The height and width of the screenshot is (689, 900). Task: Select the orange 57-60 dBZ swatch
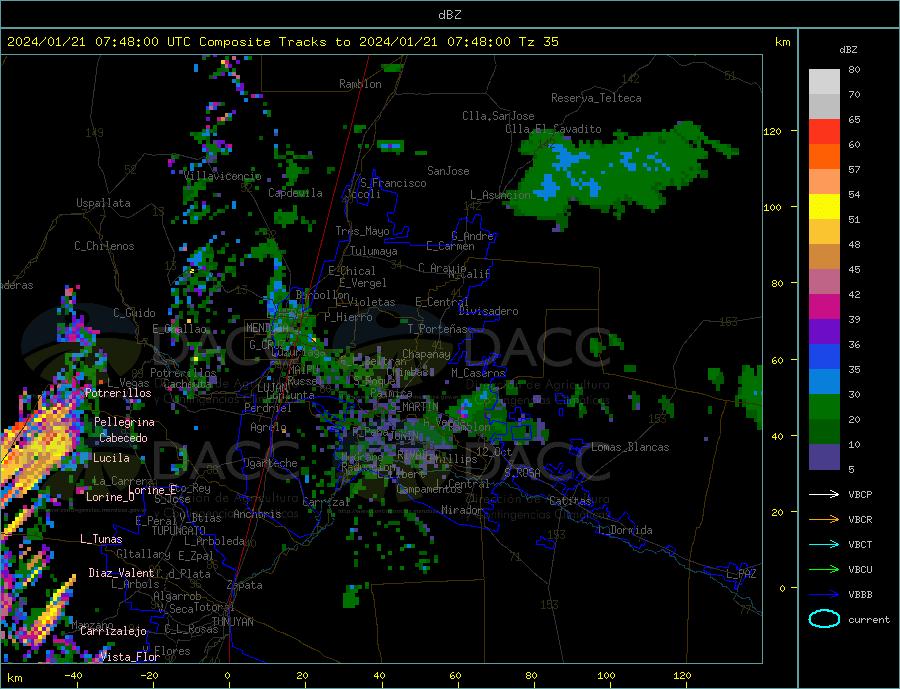824,157
